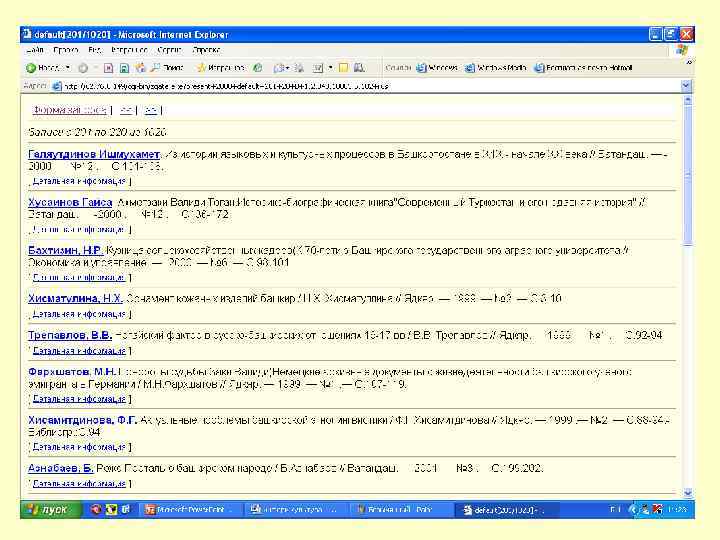Open author link Бахтизин, Н.Р.
This screenshot has height=540, width=720.
click(x=65, y=250)
